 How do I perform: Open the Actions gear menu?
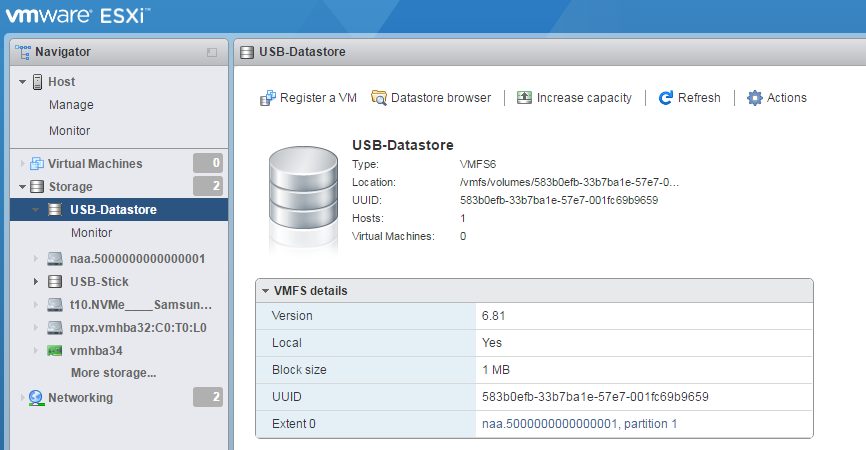[755, 98]
